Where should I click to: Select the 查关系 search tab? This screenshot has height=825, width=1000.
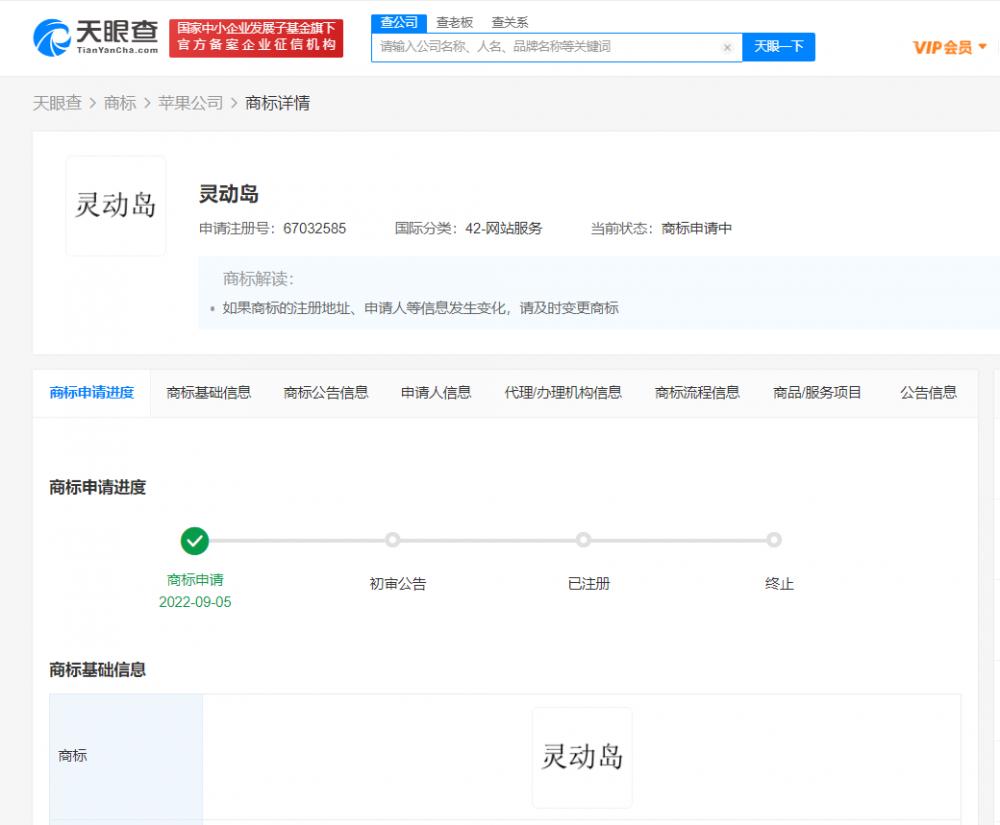510,22
